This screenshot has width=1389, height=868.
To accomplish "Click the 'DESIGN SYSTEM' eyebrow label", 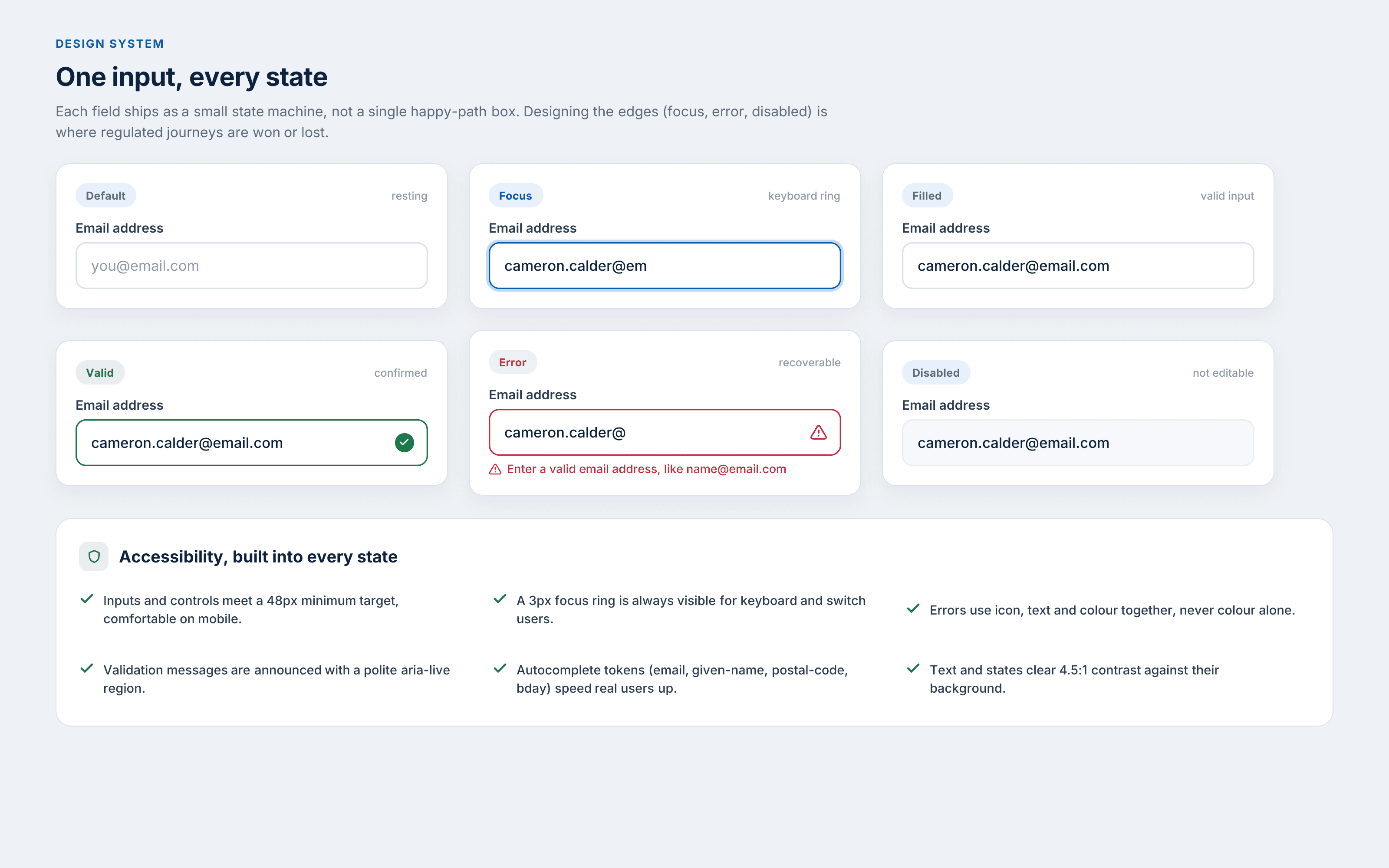I will coord(110,44).
